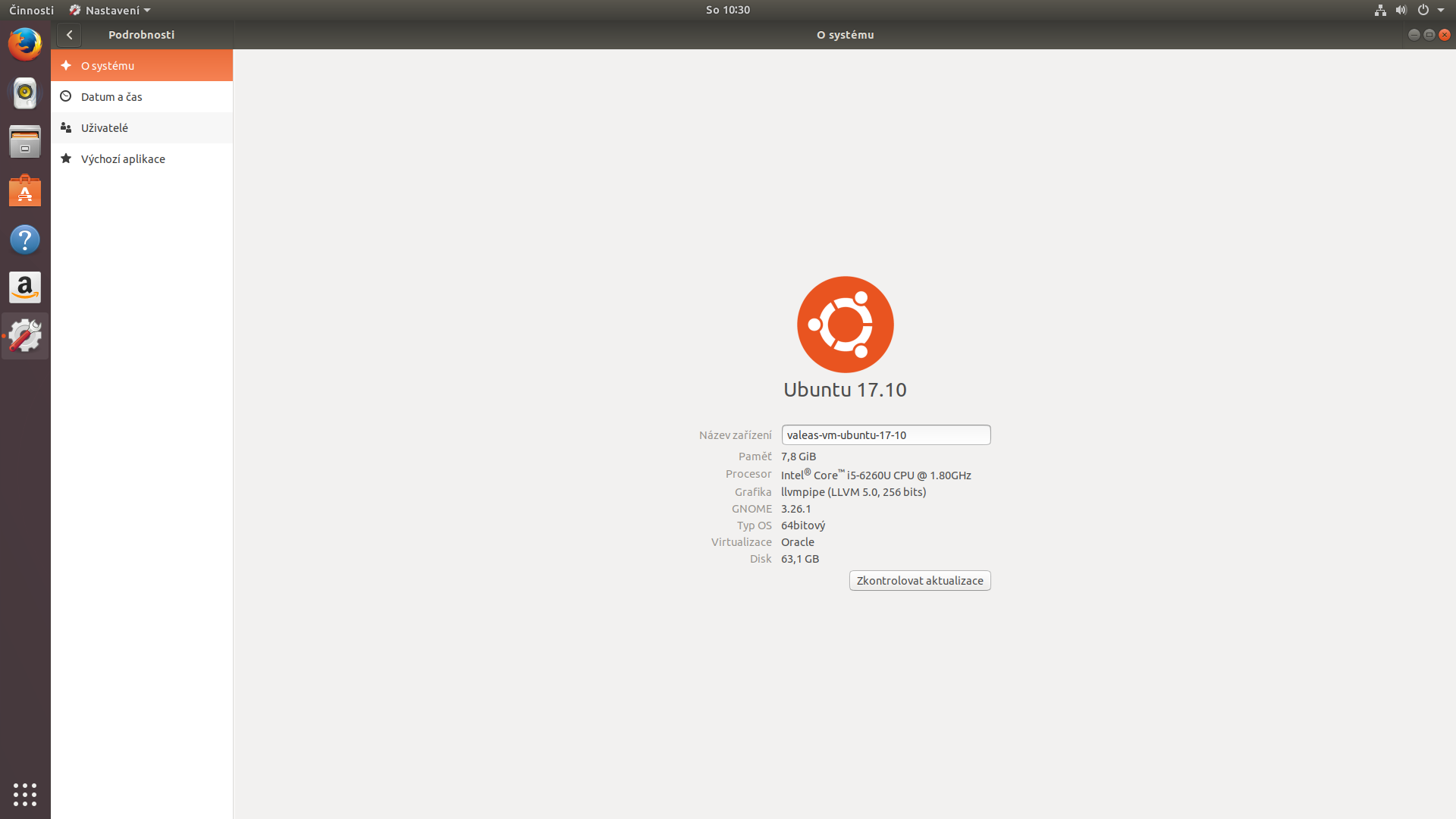1456x819 pixels.
Task: Click the 64bitový OS type value
Action: (x=803, y=526)
